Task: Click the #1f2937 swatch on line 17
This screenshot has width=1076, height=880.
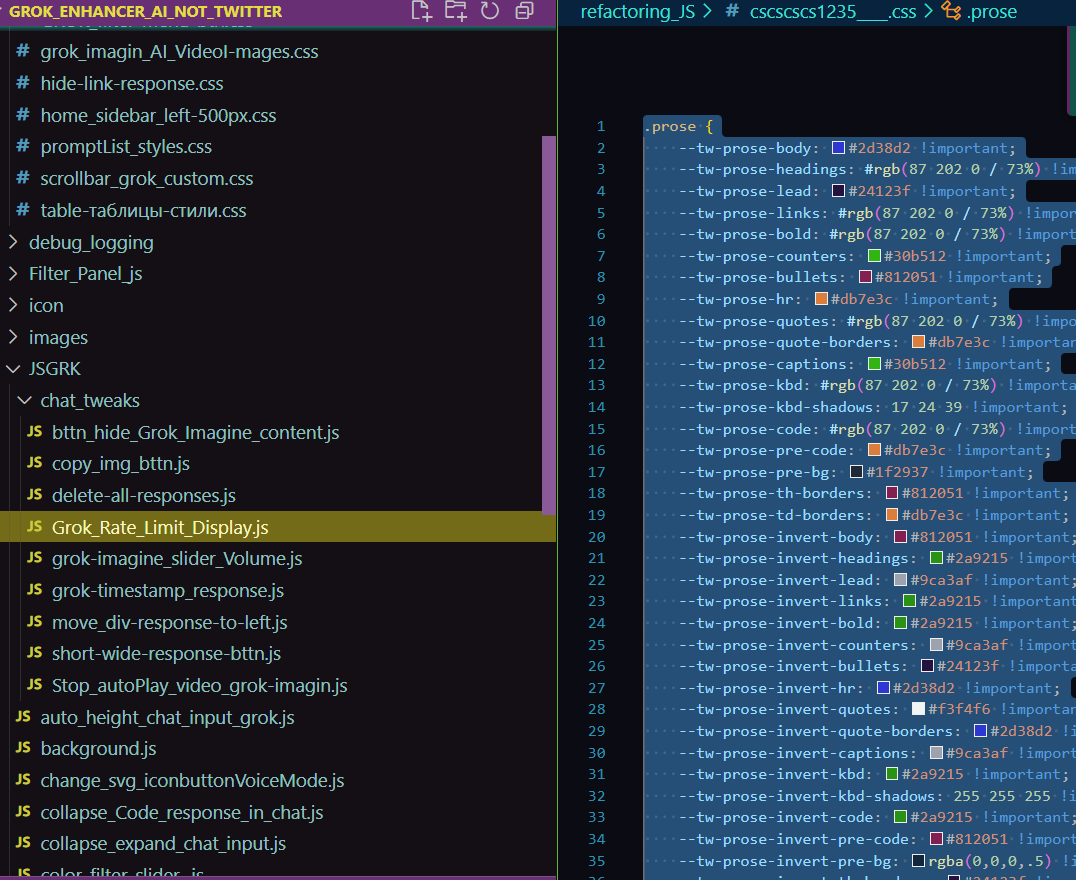Action: (856, 472)
